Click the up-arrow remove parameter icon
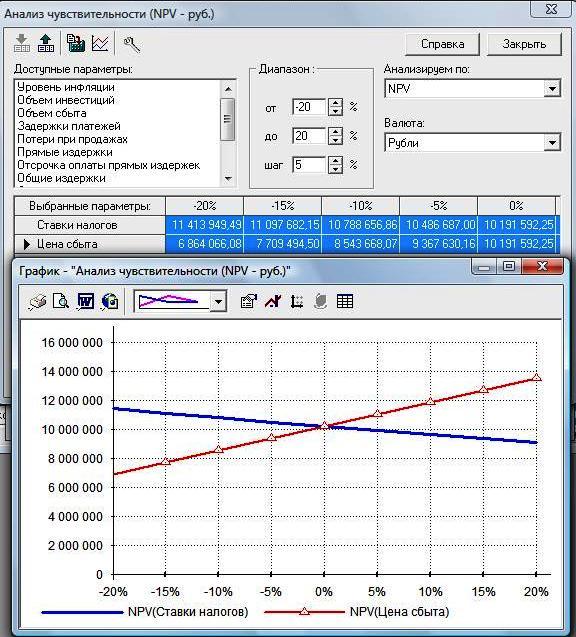The height and width of the screenshot is (637, 576). (x=46, y=43)
